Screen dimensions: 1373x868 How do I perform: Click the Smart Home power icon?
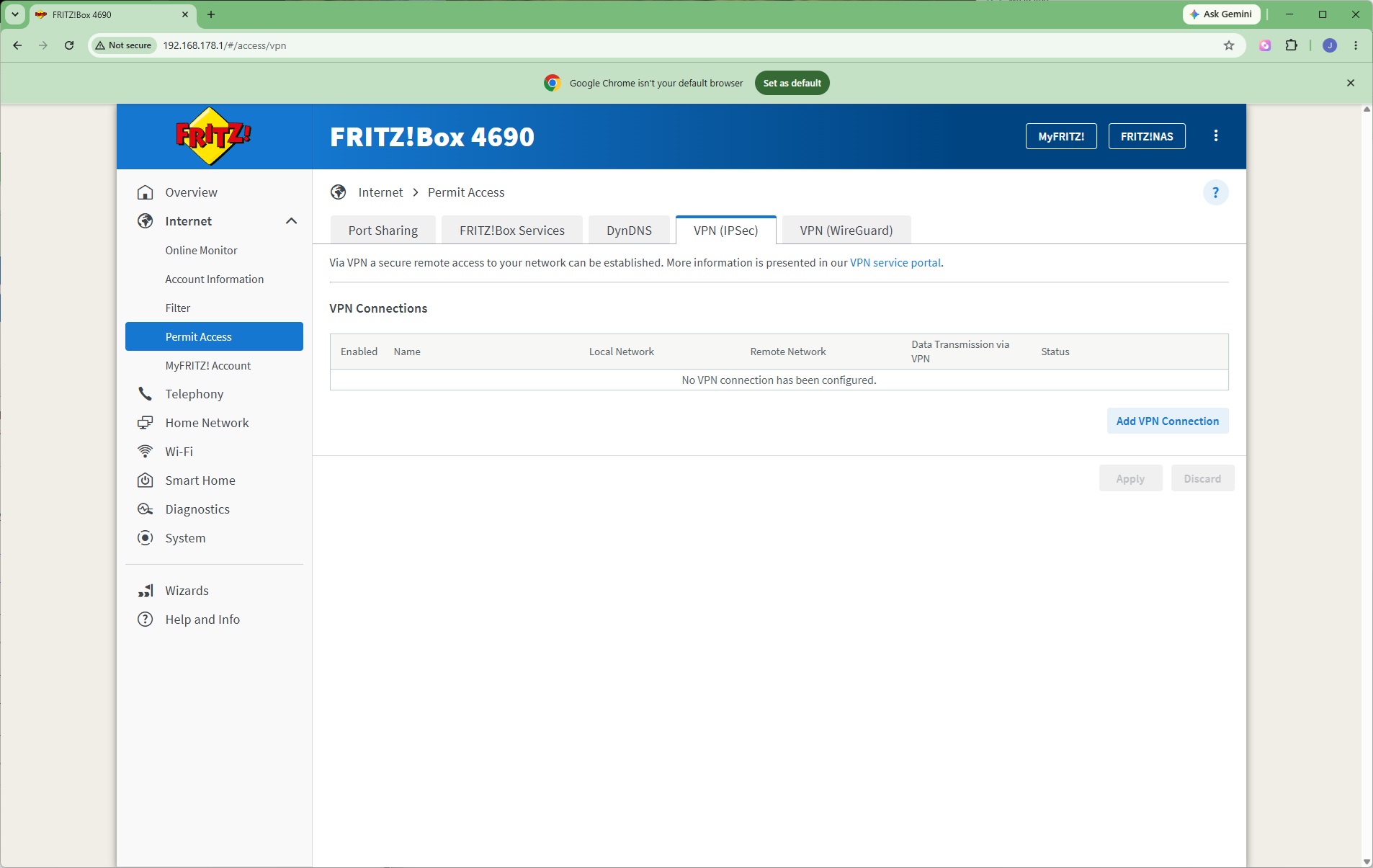[146, 480]
